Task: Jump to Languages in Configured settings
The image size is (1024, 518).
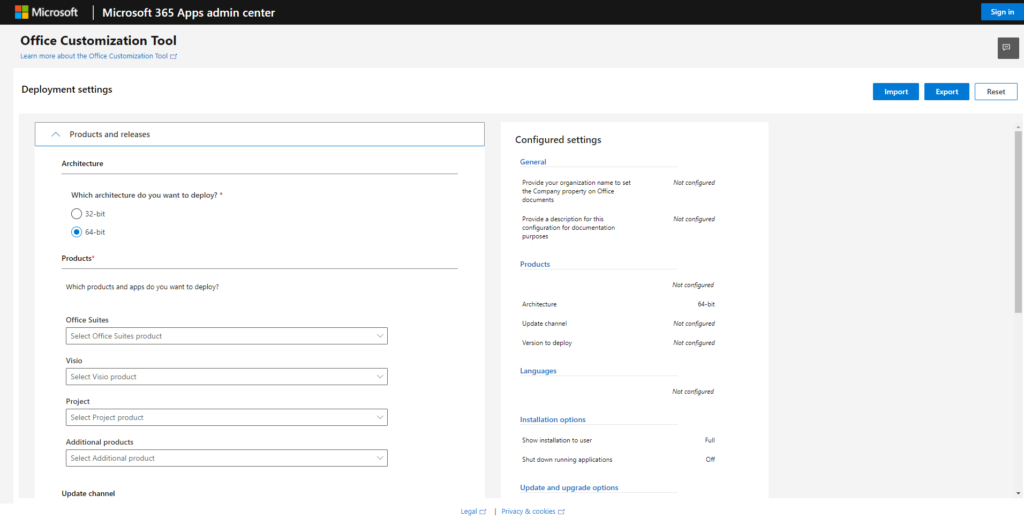Action: (x=538, y=371)
